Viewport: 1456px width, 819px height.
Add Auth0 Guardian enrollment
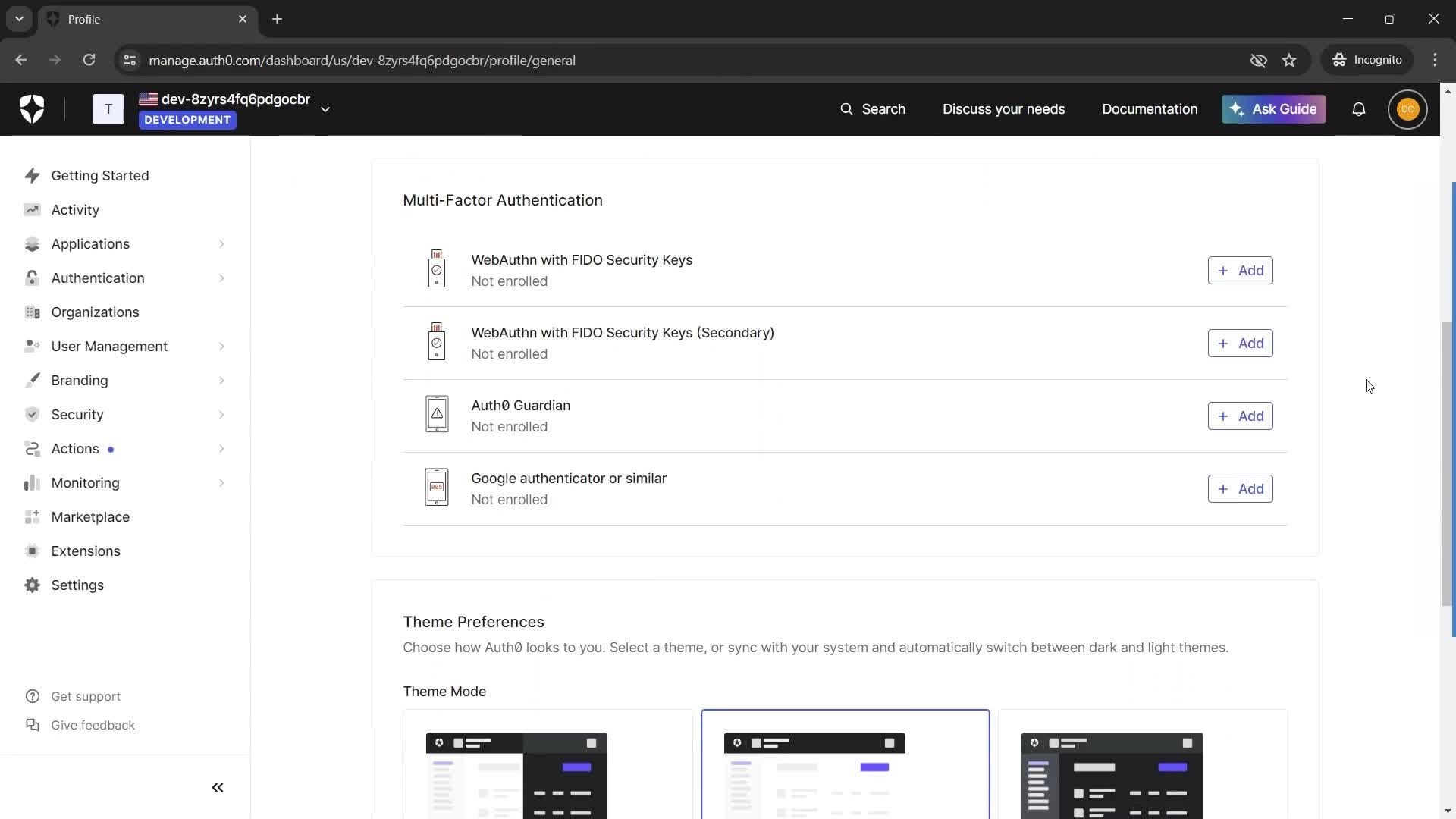click(x=1240, y=416)
